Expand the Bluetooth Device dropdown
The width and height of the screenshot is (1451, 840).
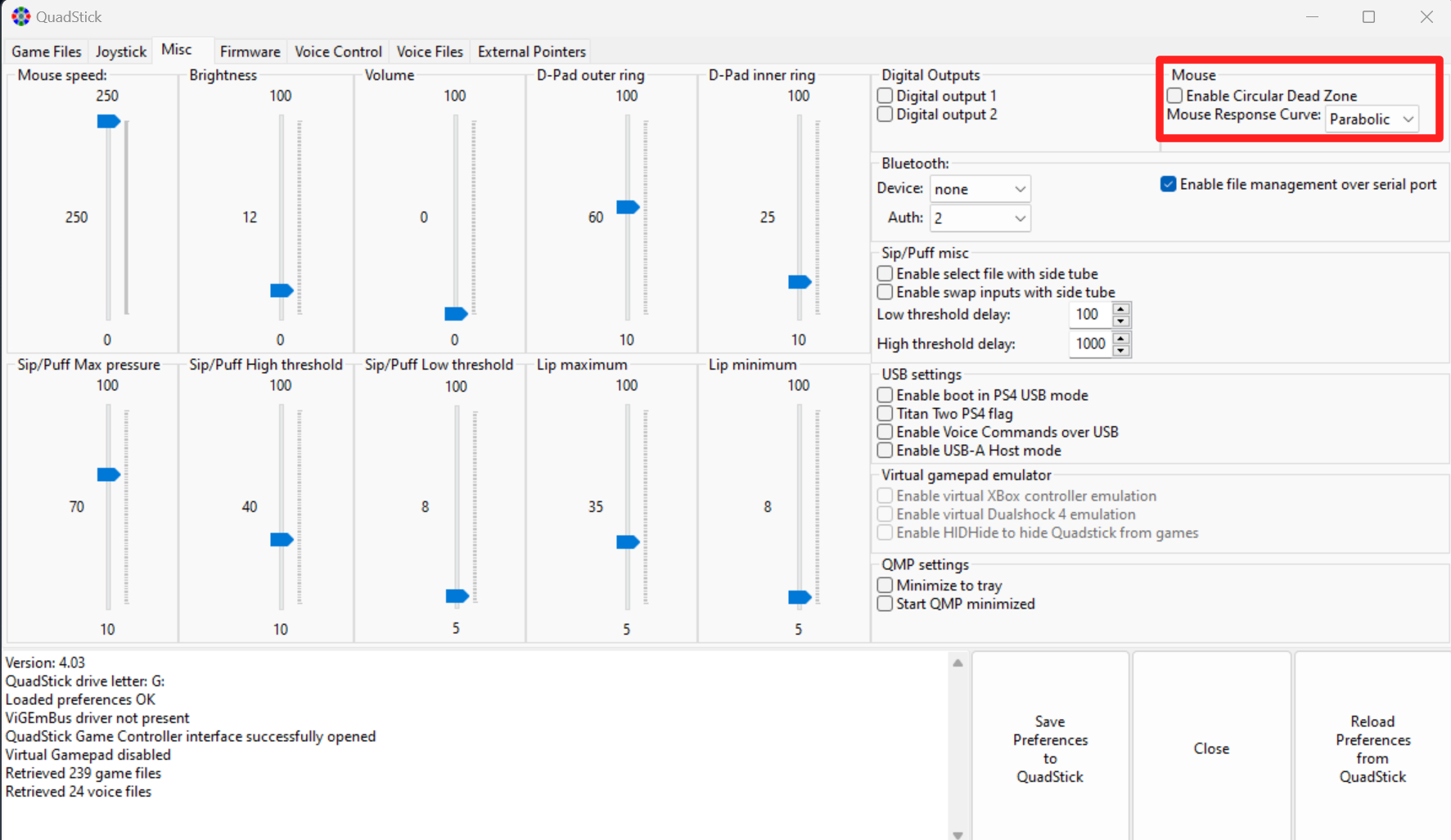[x=980, y=189]
